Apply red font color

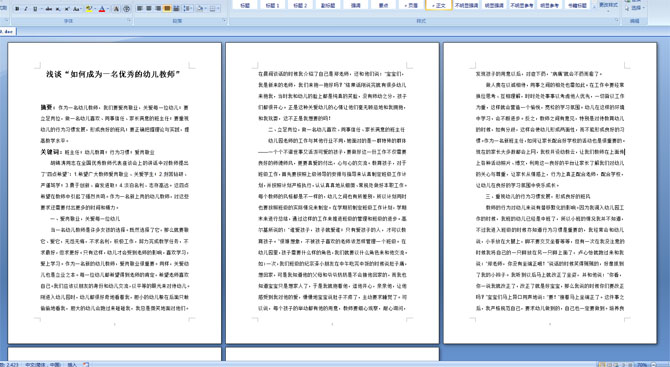(102, 9)
